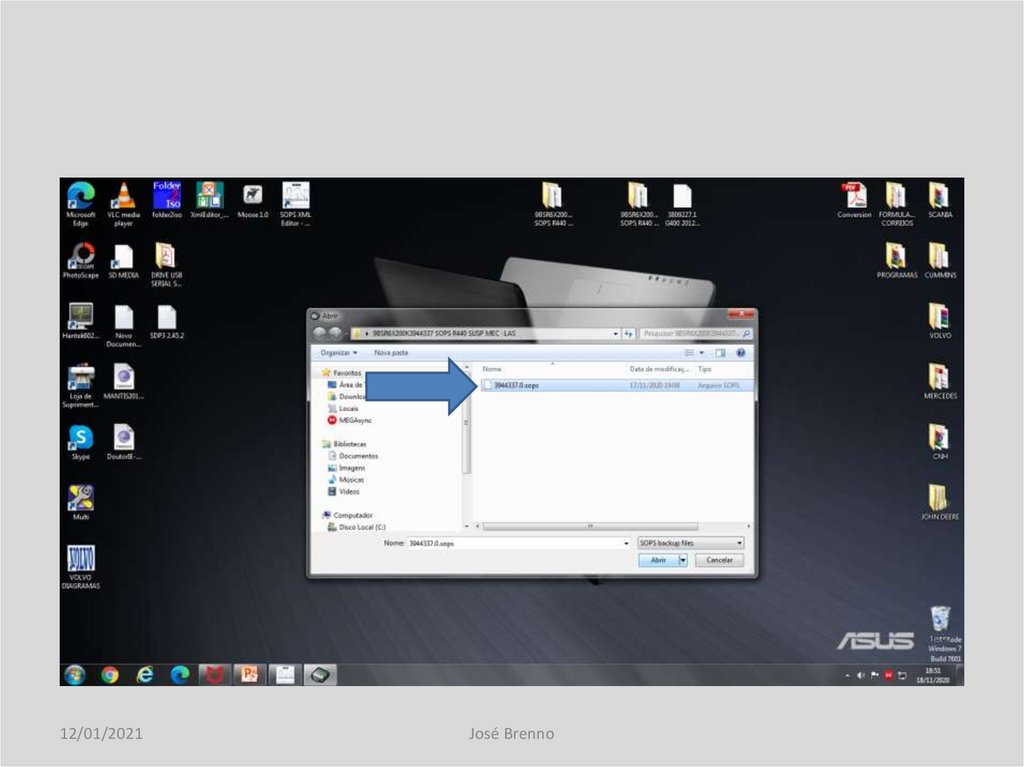Viewport: 1024px width, 767px height.
Task: Click the Cancelar button
Action: [719, 560]
